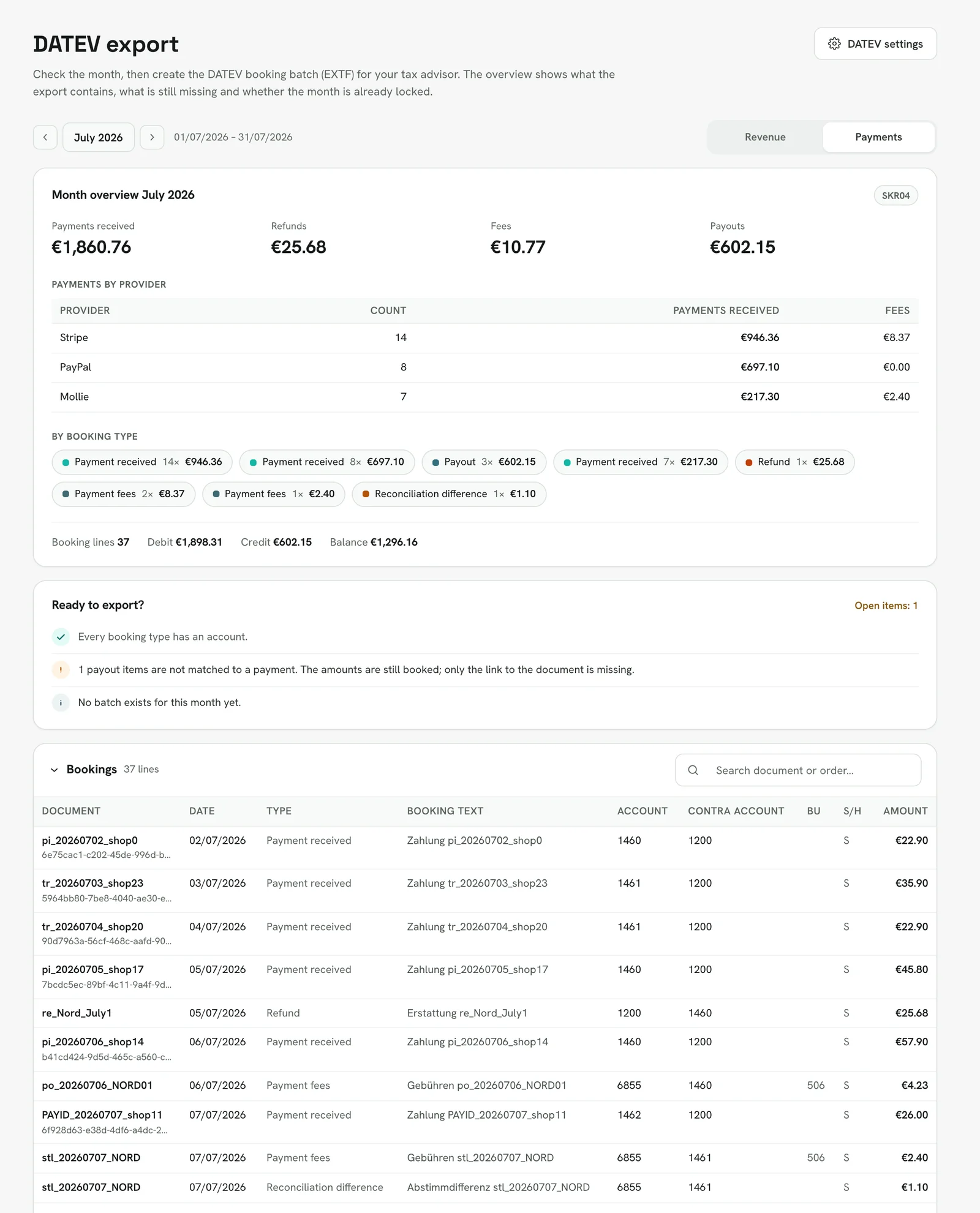Image resolution: width=980 pixels, height=1213 pixels.
Task: Select Payment fees 1× €2.40 chip
Action: [x=274, y=494]
